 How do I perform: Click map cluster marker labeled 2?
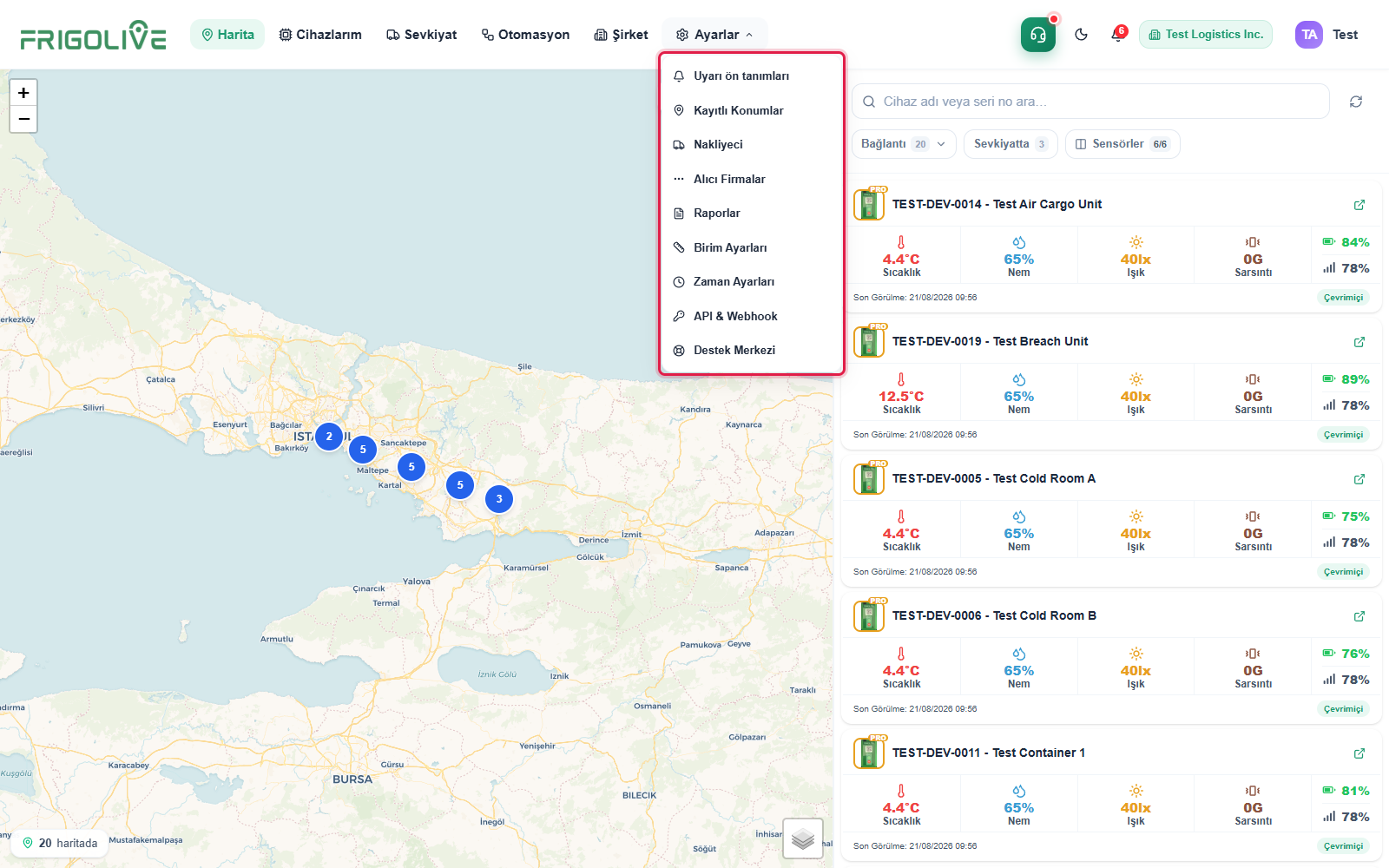pyautogui.click(x=329, y=437)
